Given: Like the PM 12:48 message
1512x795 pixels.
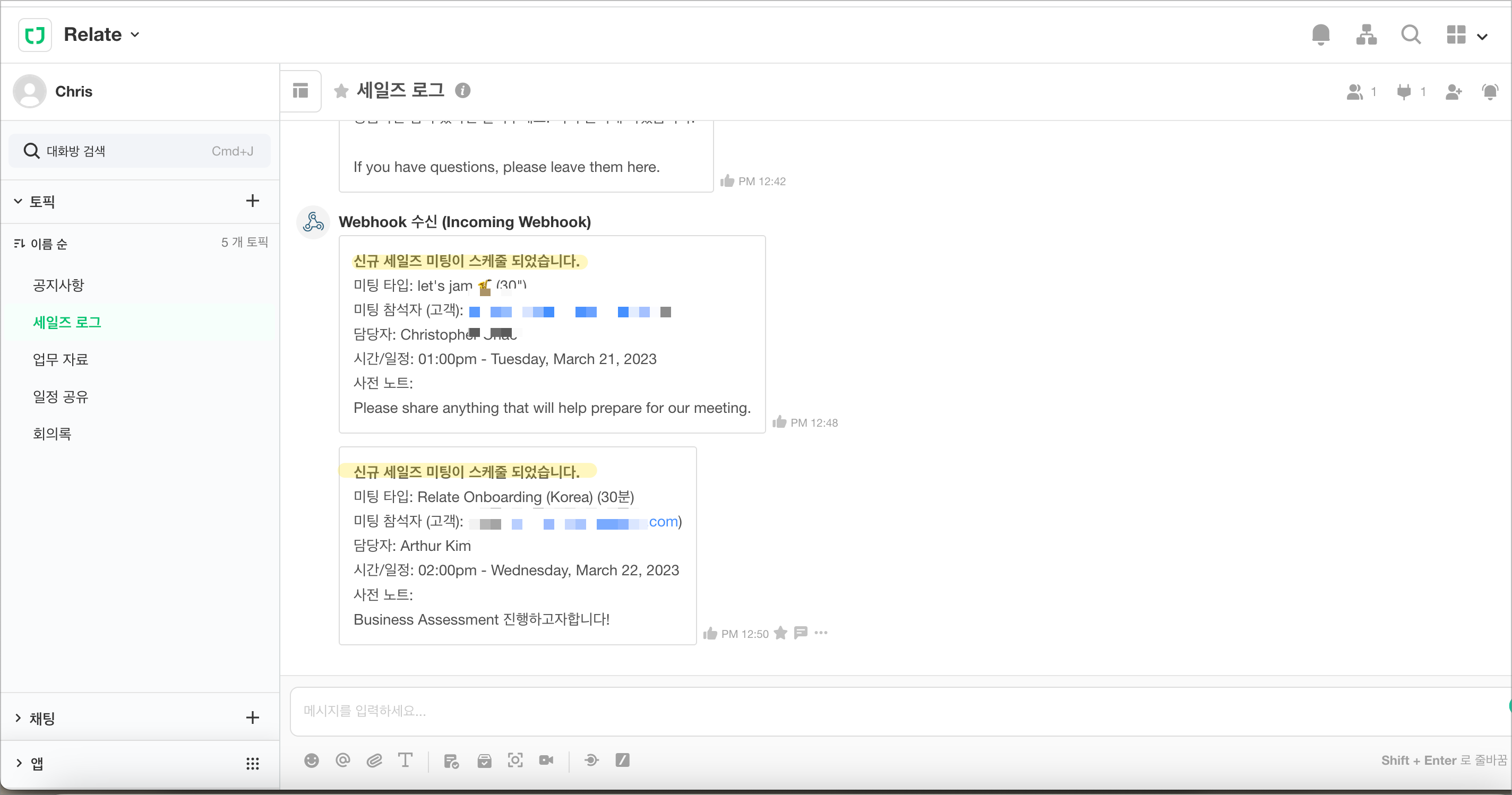Looking at the screenshot, I should tap(779, 422).
